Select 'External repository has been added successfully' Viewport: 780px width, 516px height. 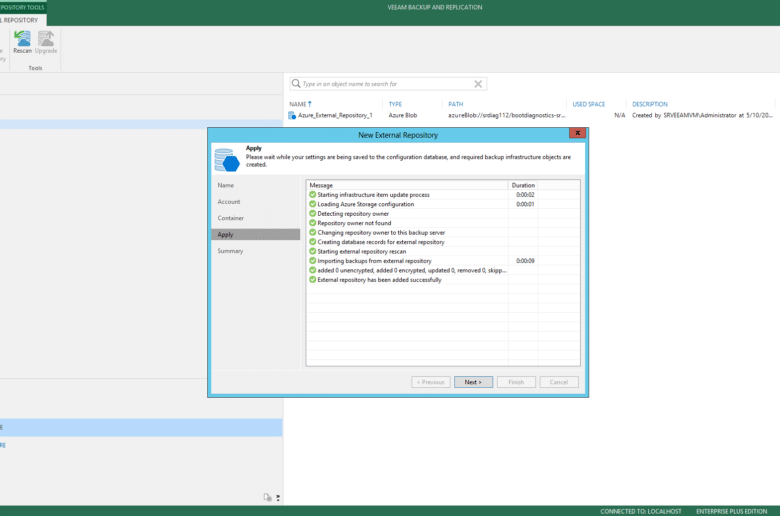pyautogui.click(x=380, y=280)
